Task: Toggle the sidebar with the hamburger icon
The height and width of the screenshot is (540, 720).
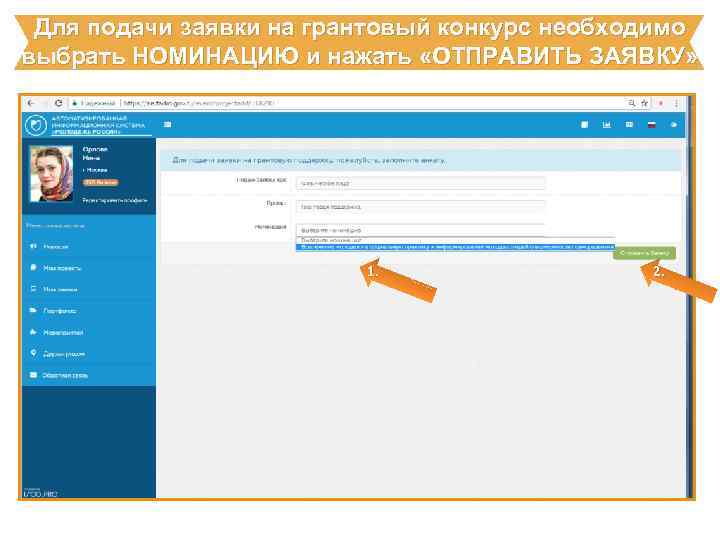Action: (168, 124)
